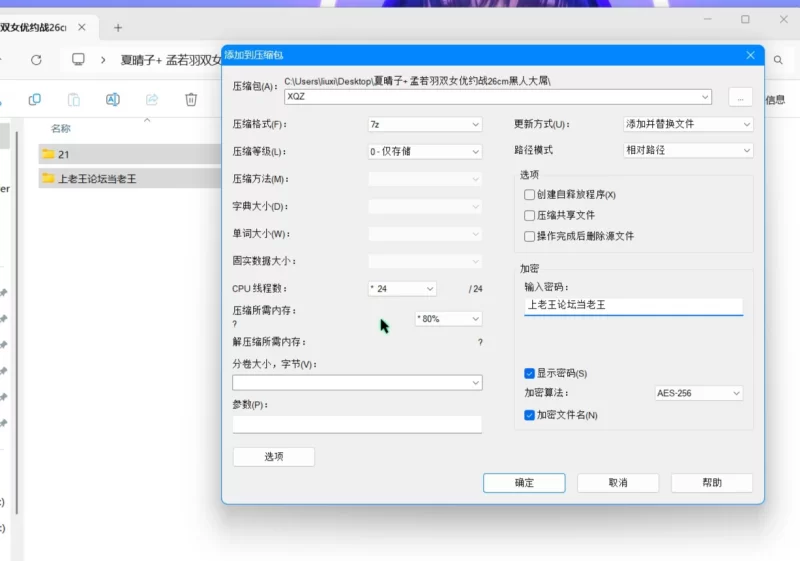This screenshot has height=561, width=800.
Task: Click the 取消 button
Action: [618, 483]
